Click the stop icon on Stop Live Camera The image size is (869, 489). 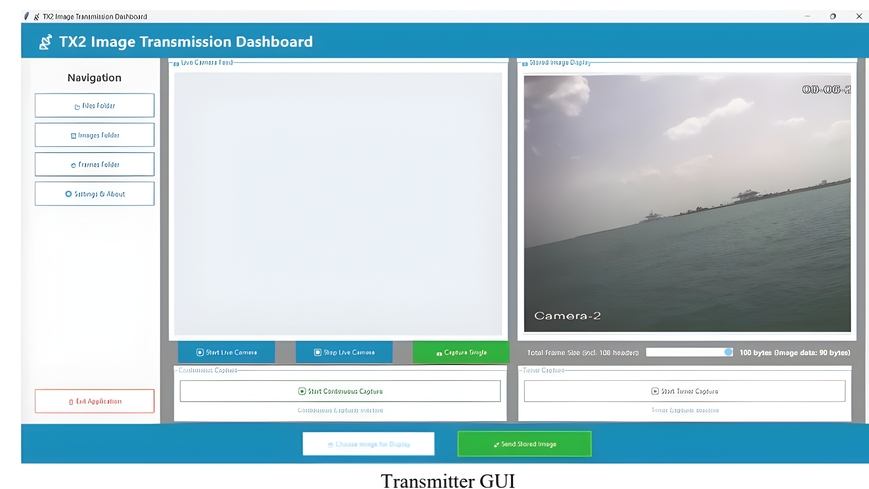click(318, 352)
